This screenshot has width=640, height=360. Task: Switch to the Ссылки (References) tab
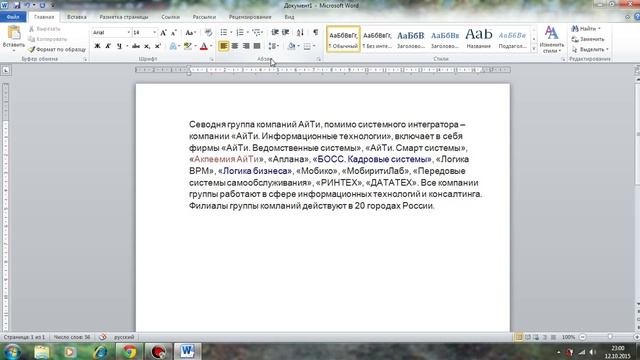tap(170, 17)
